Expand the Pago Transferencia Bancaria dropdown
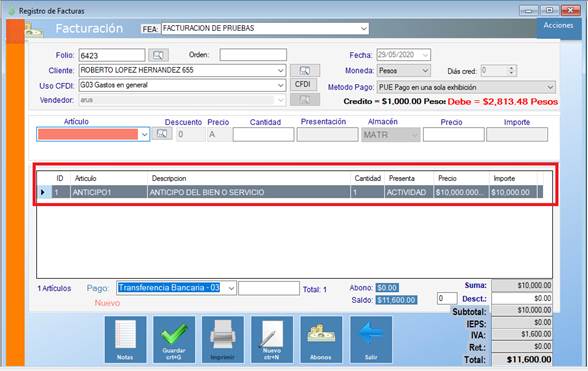588x371 pixels. tap(231, 288)
